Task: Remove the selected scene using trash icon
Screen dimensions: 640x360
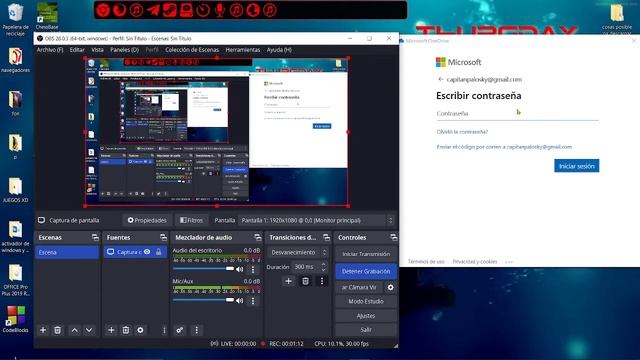Action: (58, 330)
